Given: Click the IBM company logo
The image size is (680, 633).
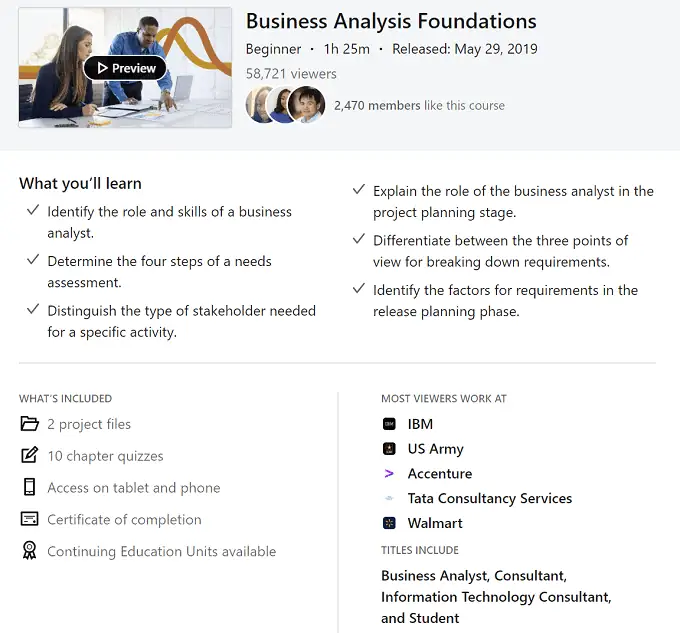Looking at the screenshot, I should coord(389,424).
